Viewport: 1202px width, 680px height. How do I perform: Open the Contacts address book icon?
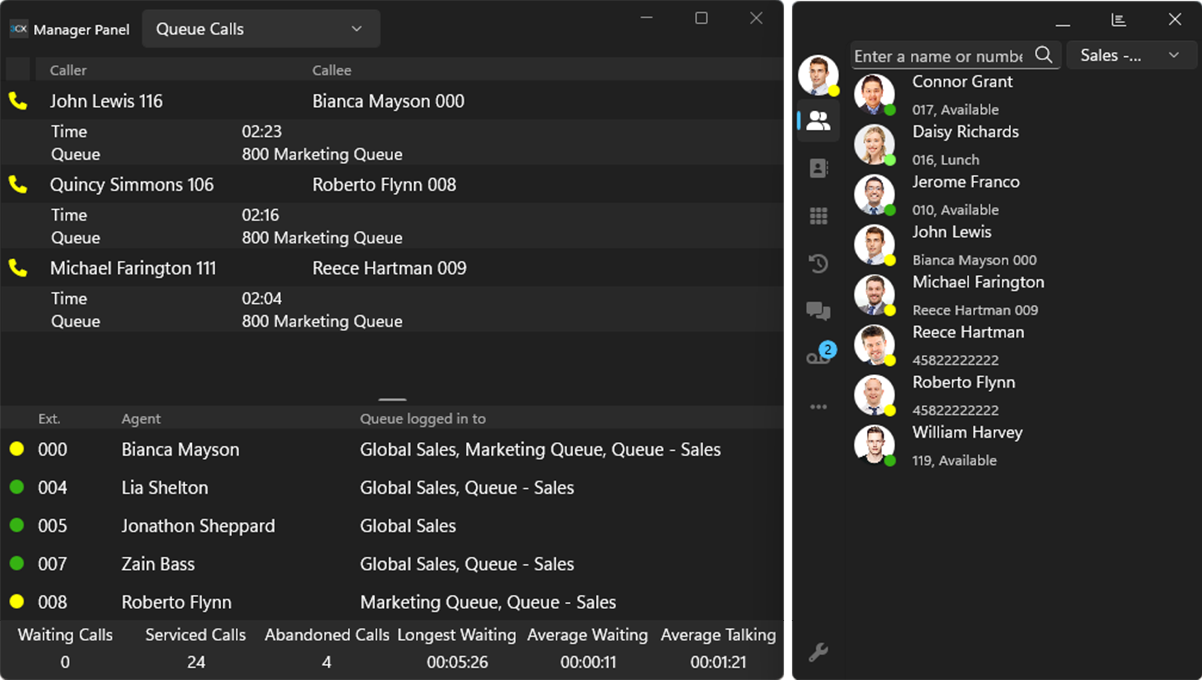tap(818, 168)
